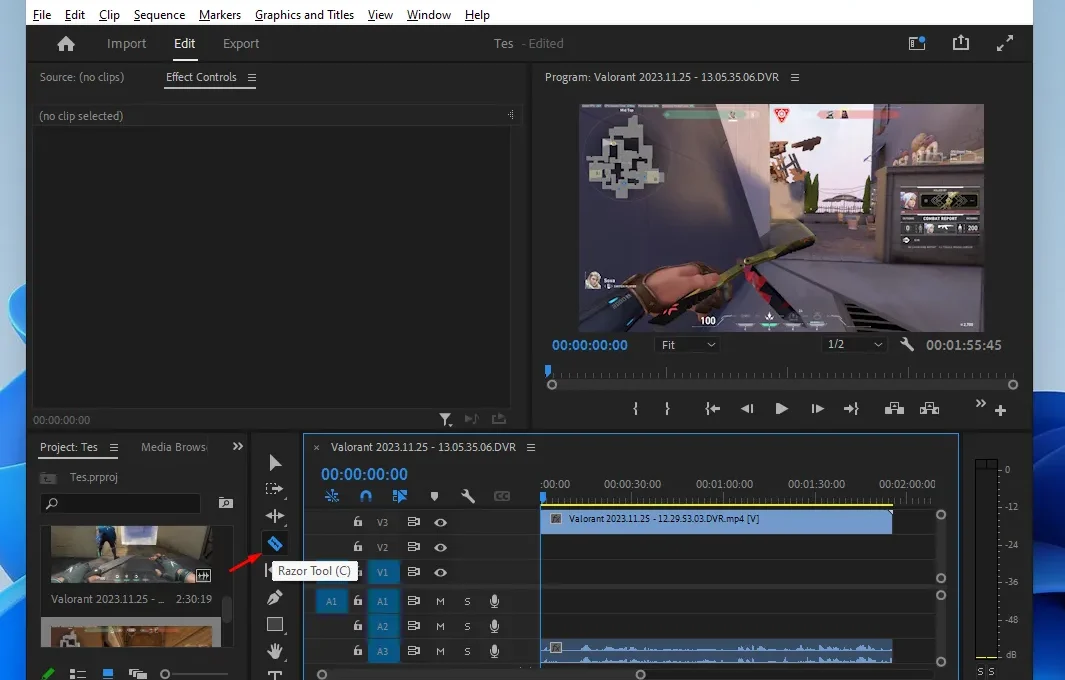1065x680 pixels.
Task: Click the Lift button
Action: pyautogui.click(x=894, y=408)
